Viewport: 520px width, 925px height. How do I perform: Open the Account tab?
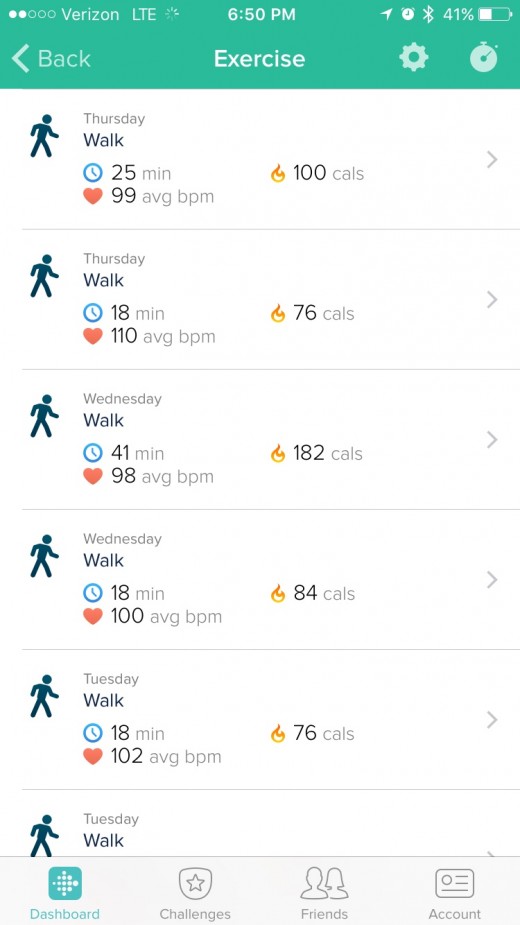click(x=454, y=893)
